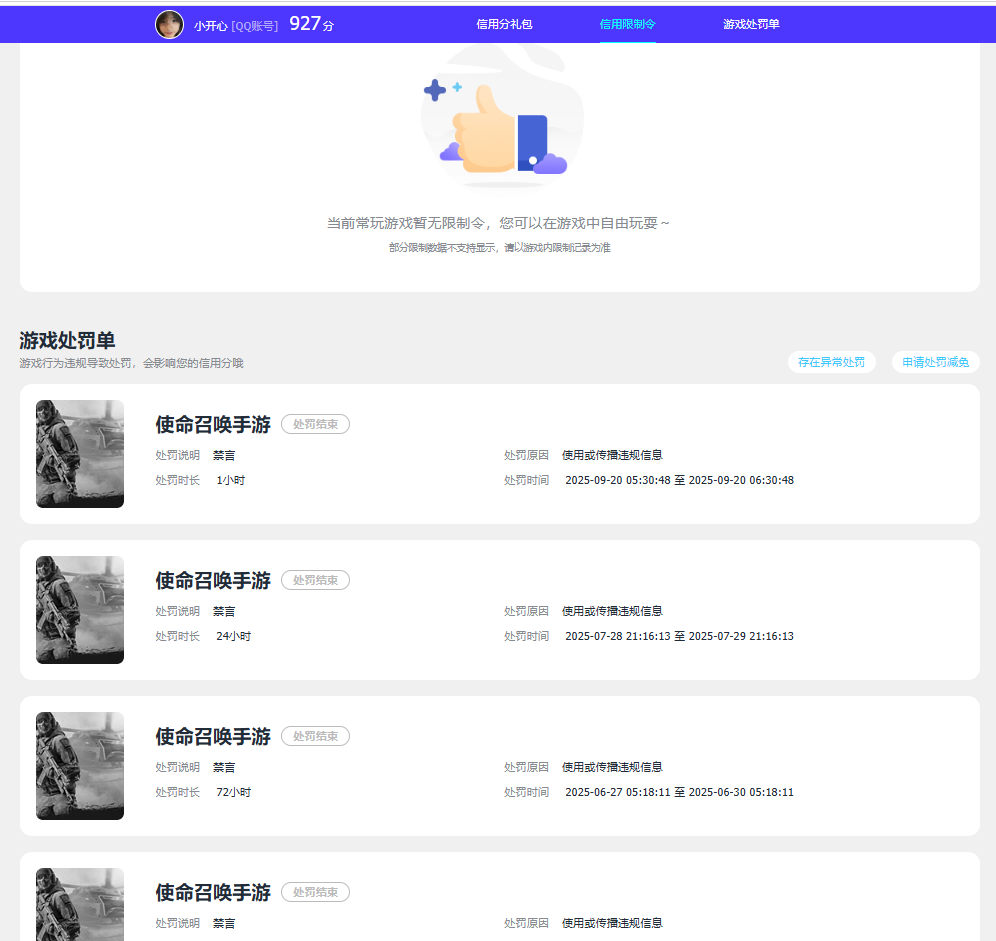Switch to the 信用限制令 tab
Viewport: 996px width, 941px height.
click(x=628, y=24)
